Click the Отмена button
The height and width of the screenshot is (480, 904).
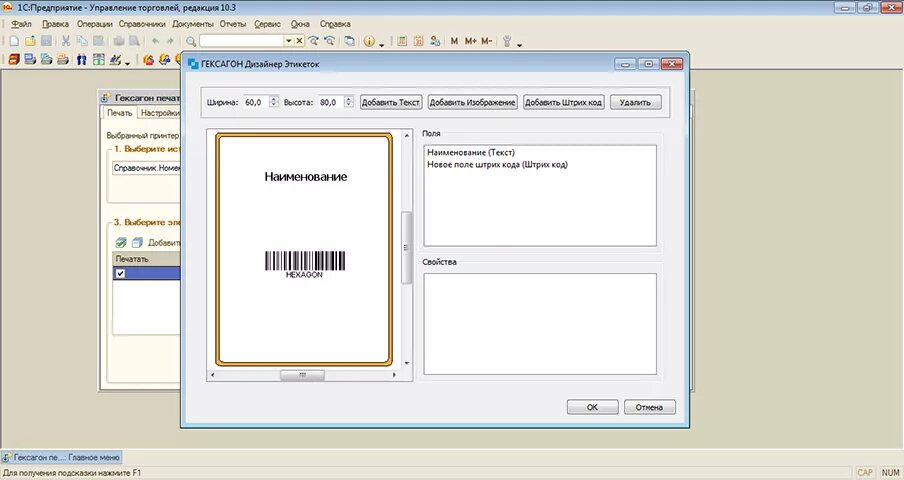tap(649, 407)
